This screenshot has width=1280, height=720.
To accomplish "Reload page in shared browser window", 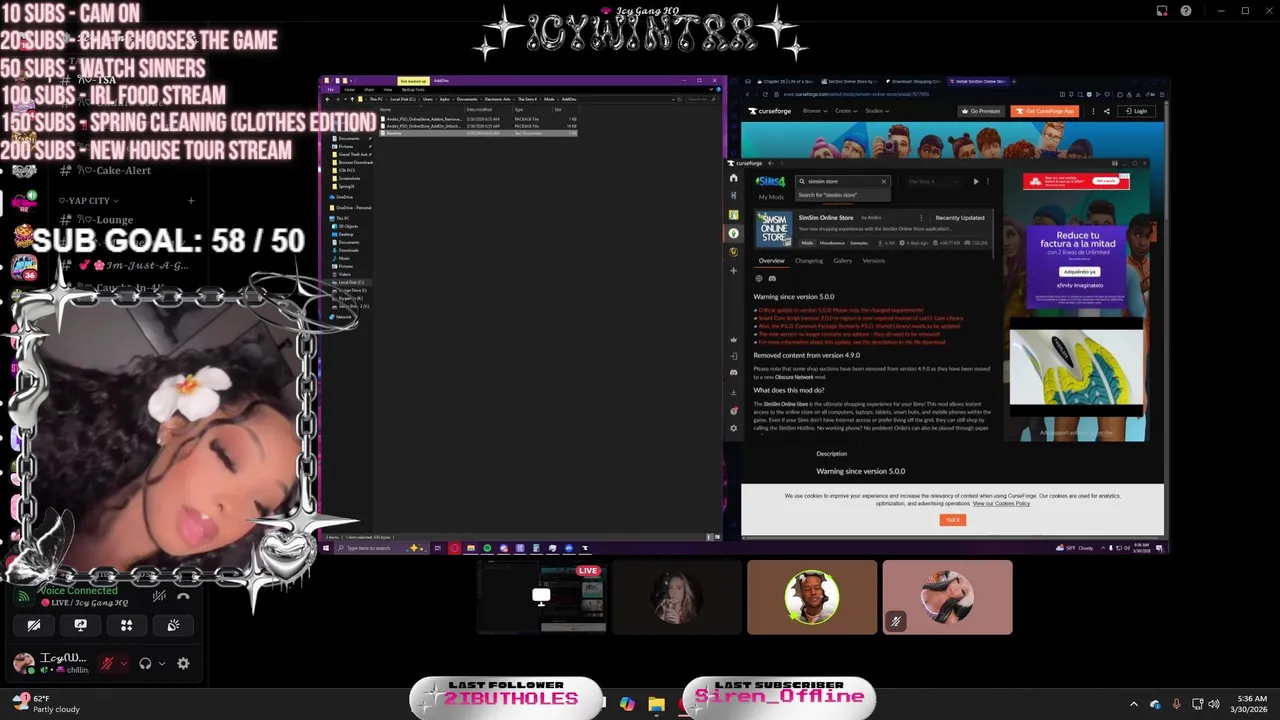I will point(765,95).
